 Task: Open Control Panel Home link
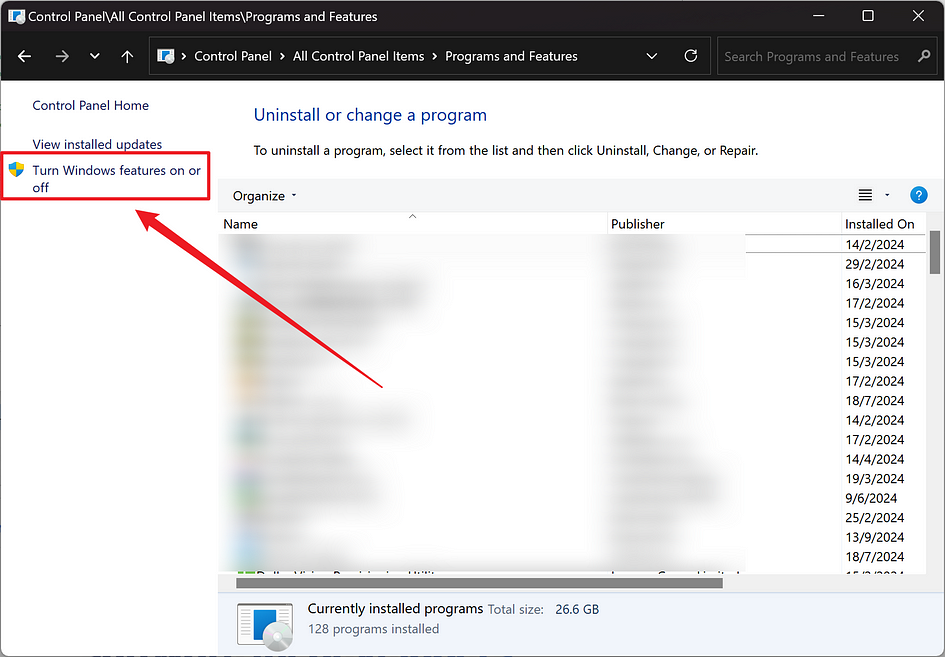coord(90,105)
